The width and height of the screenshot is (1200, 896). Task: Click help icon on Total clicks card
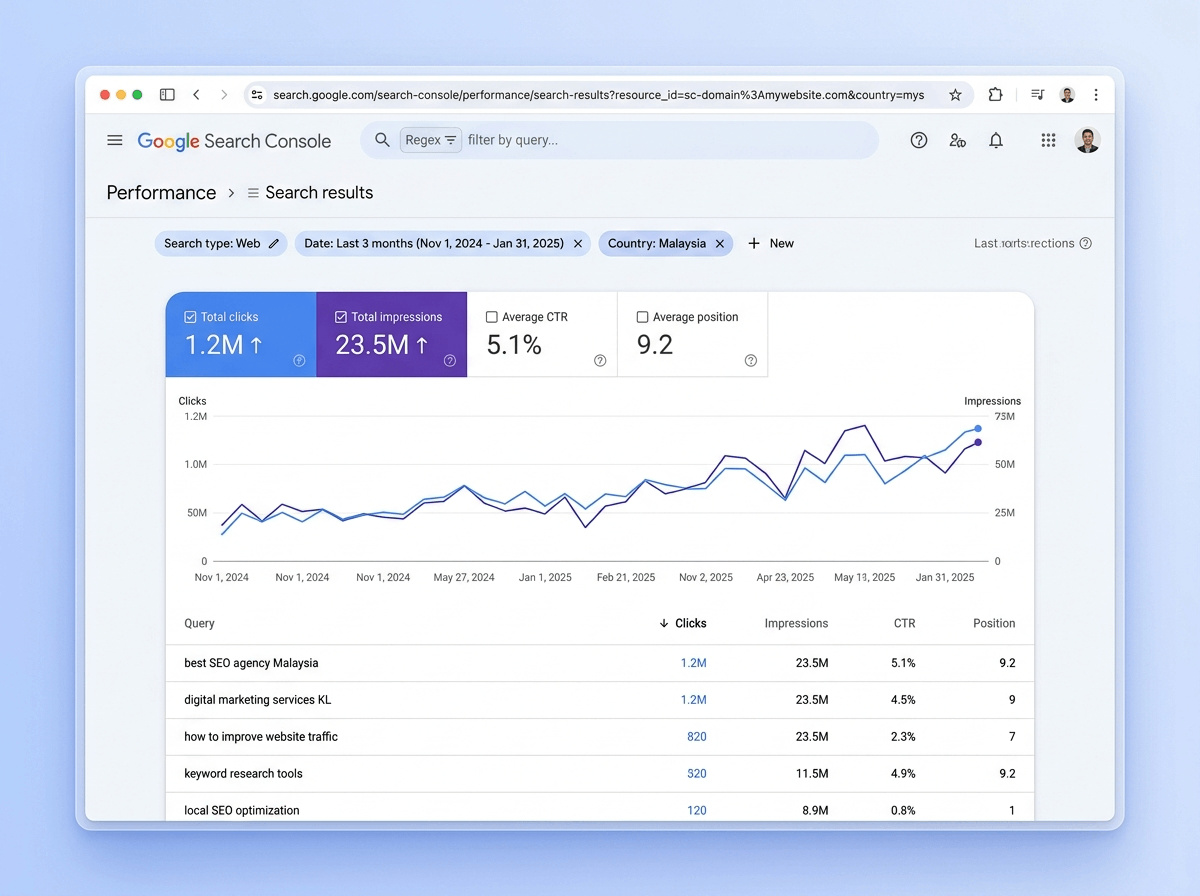299,361
